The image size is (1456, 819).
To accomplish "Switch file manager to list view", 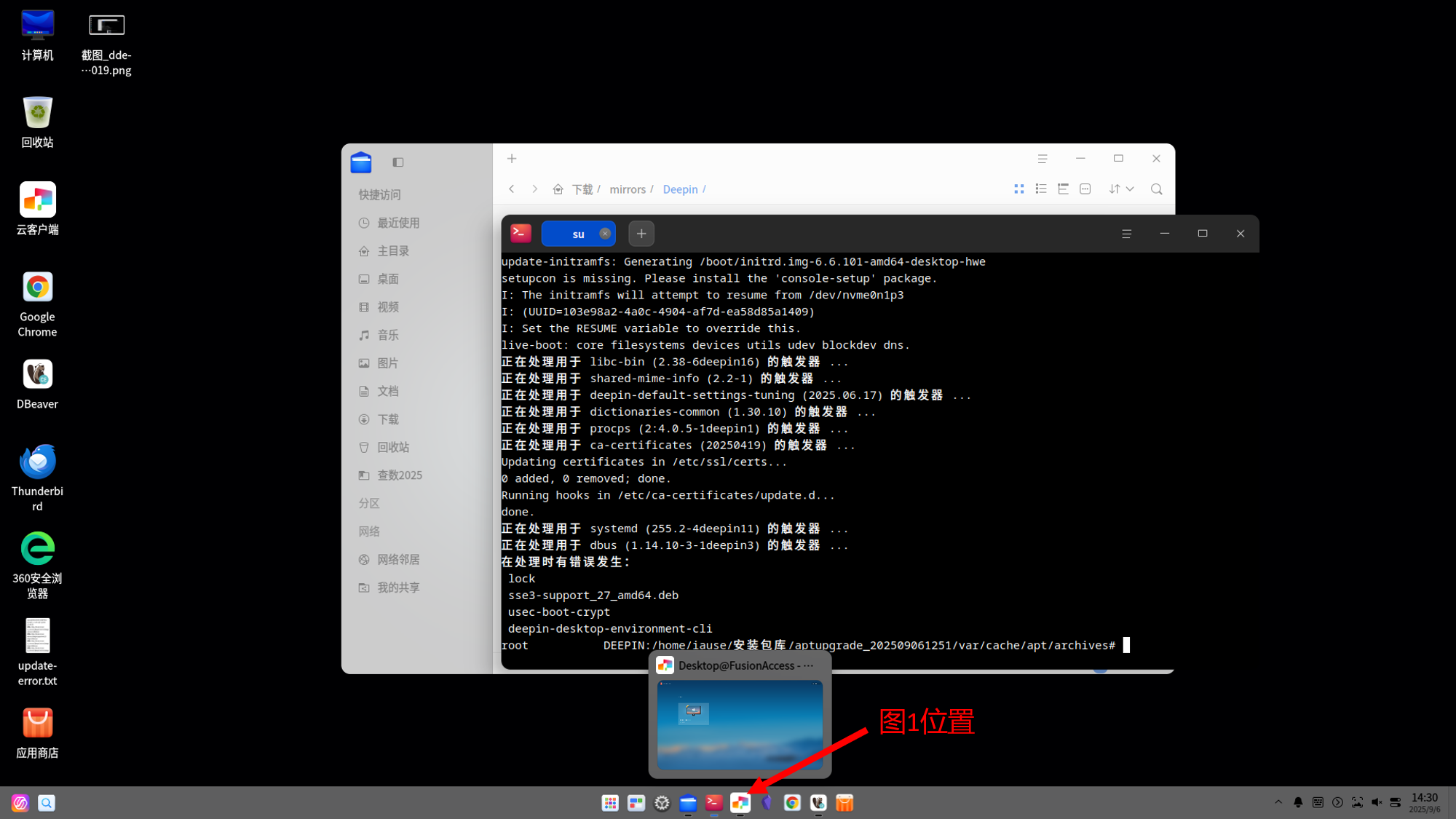I will 1041,189.
